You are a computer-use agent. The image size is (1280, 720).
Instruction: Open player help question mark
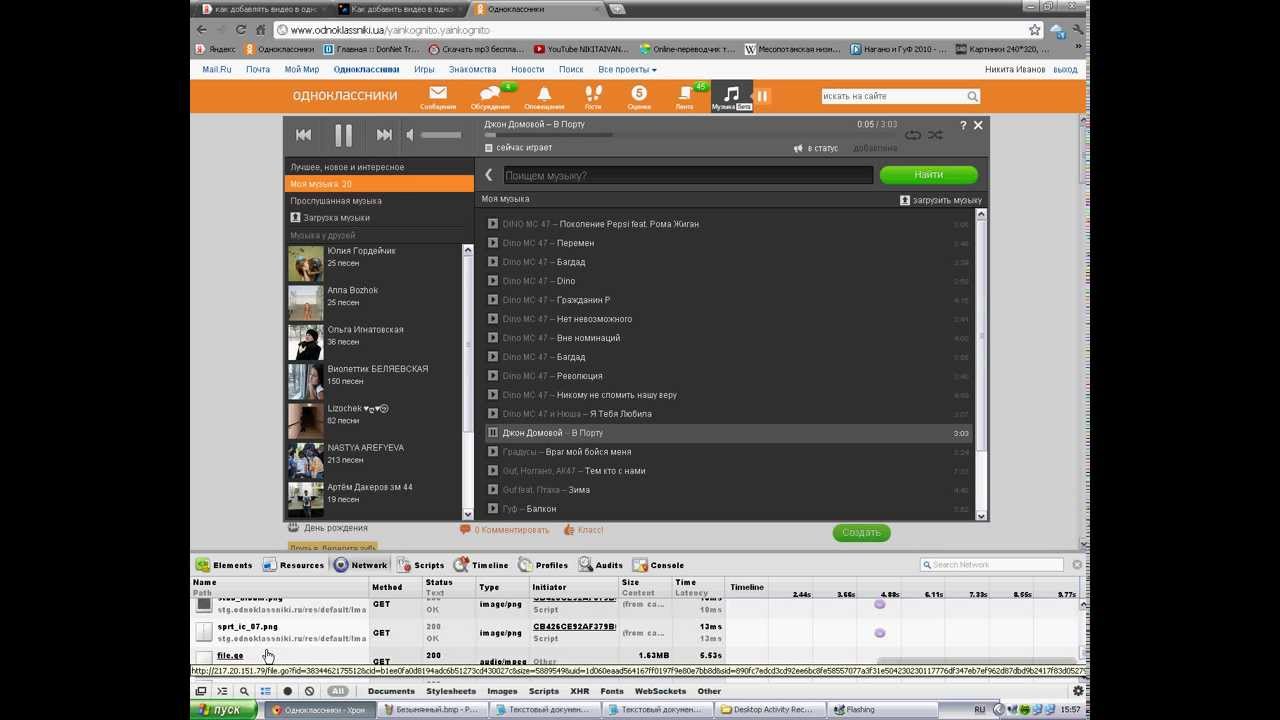coord(963,125)
